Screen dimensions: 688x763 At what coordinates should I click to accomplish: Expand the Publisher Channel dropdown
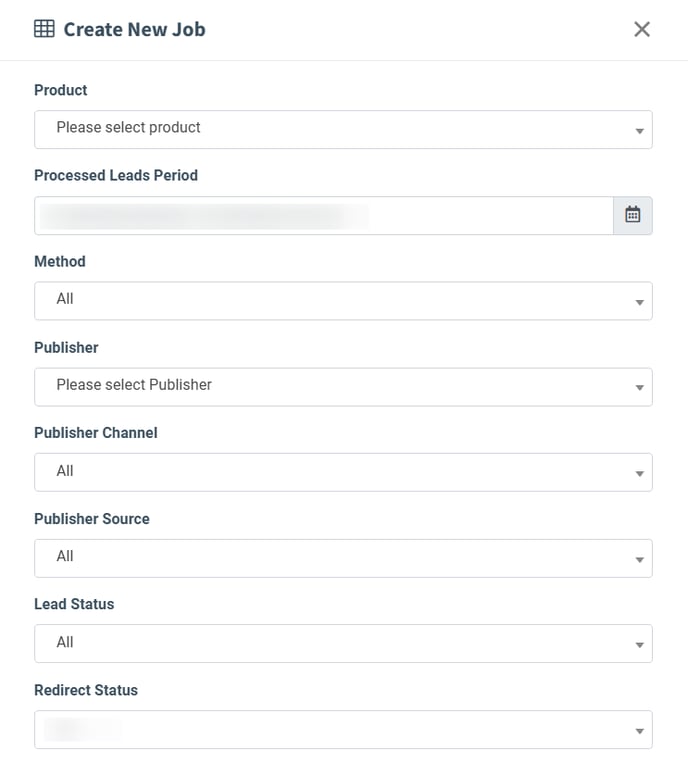point(343,472)
